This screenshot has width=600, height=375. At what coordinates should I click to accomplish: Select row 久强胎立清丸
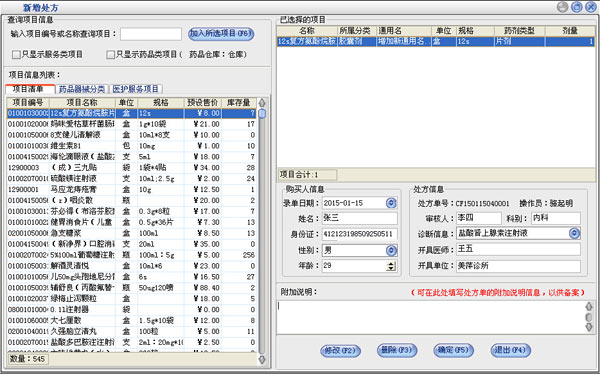(131, 331)
